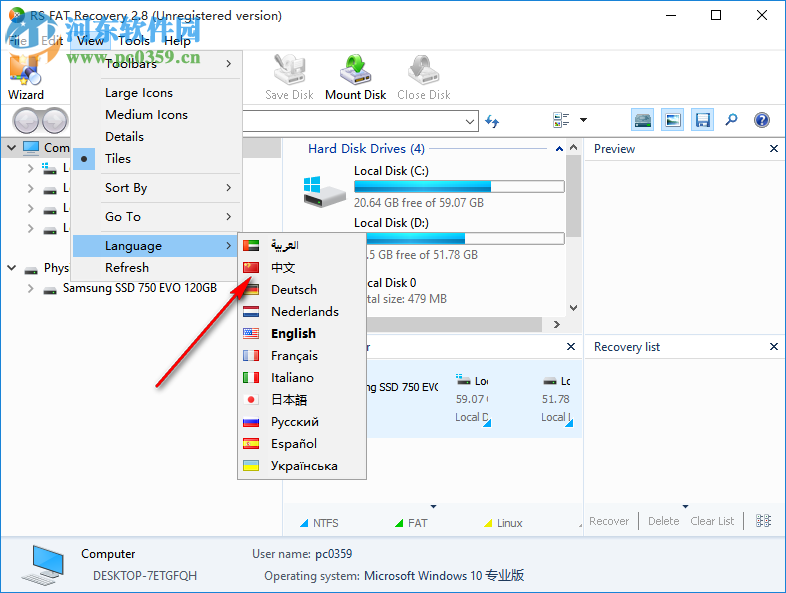Image resolution: width=786 pixels, height=593 pixels.
Task: Click the navigate forward arrow
Action: [55, 120]
